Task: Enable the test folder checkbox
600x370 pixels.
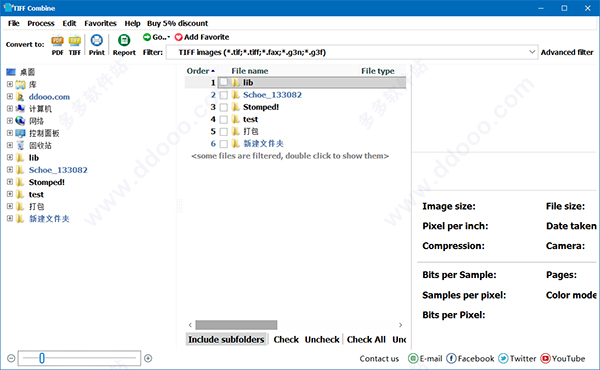Action: [224, 119]
